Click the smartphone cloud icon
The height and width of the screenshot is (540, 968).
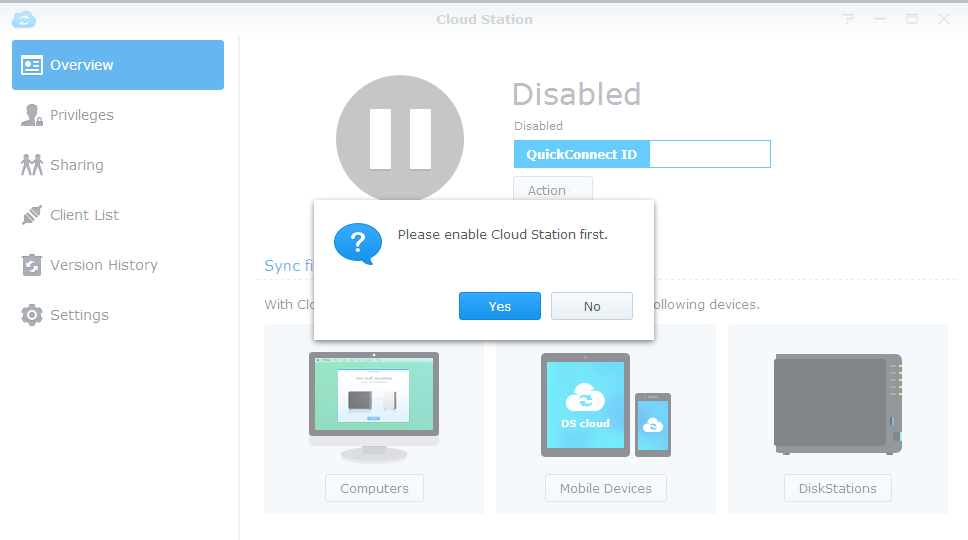coord(653,425)
